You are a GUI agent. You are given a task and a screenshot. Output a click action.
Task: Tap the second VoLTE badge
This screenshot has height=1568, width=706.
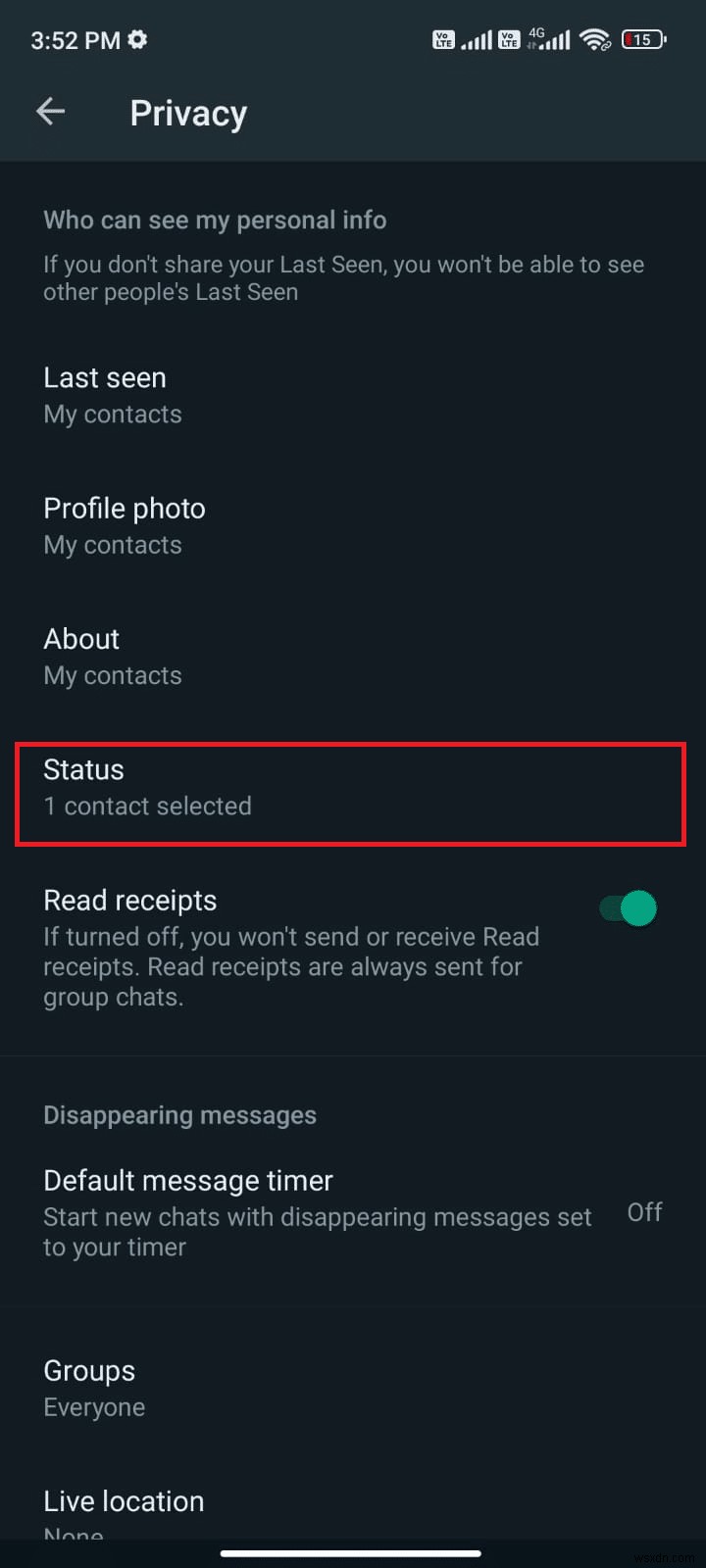[509, 39]
